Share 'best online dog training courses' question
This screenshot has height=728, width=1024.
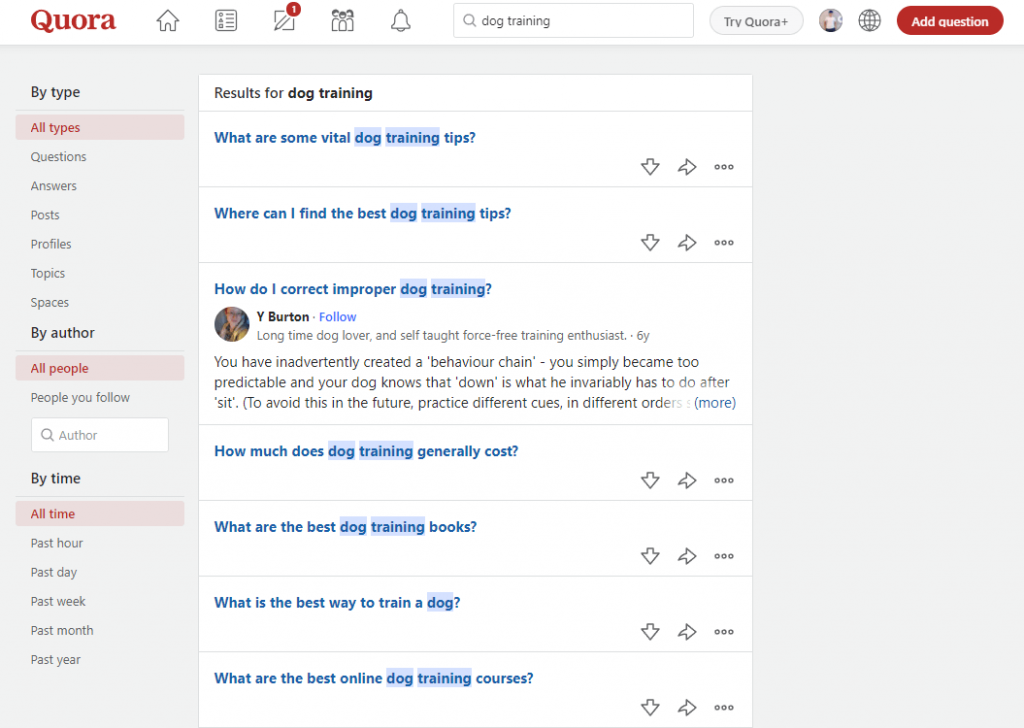687,707
